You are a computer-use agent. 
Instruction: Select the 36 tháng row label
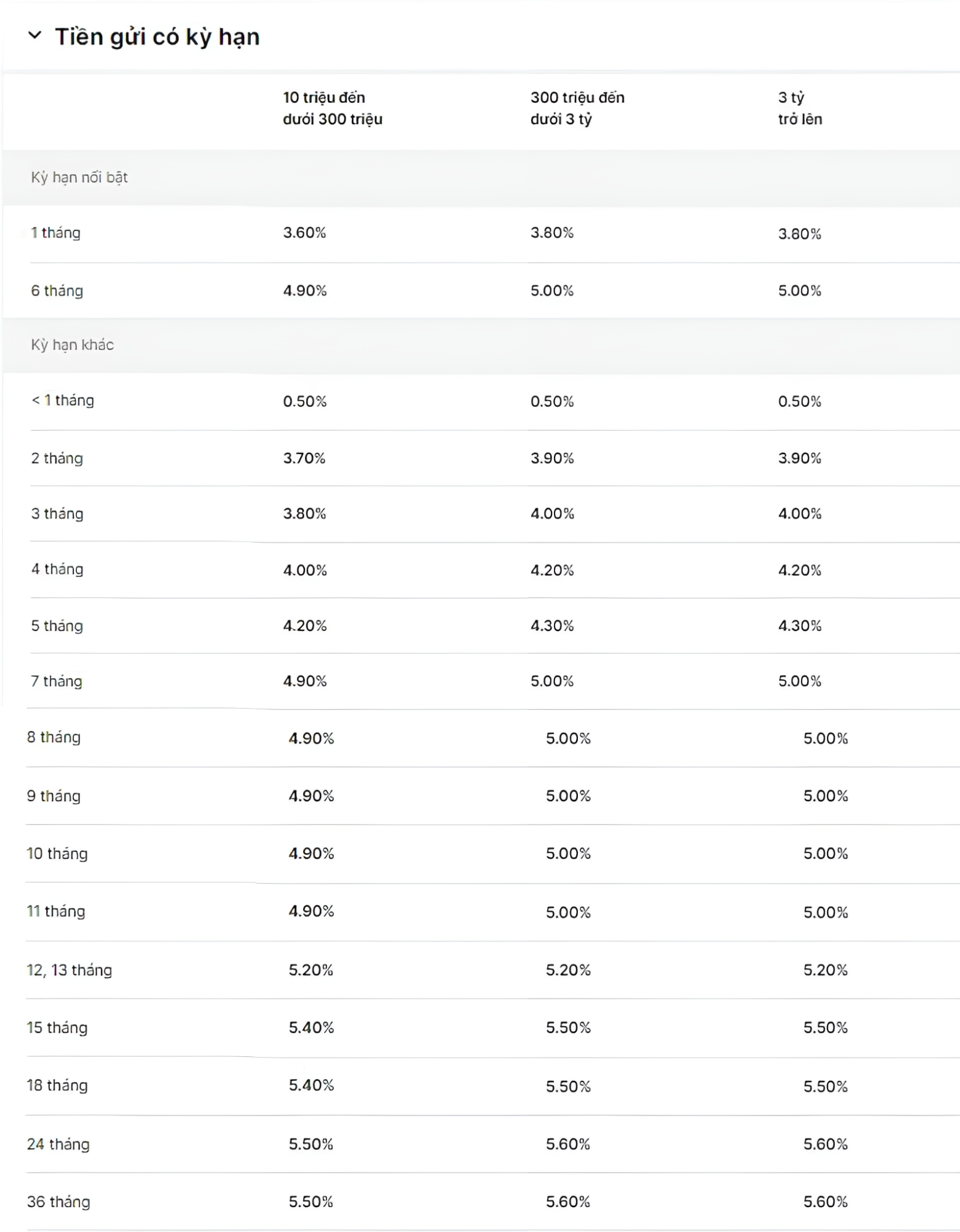(59, 1202)
